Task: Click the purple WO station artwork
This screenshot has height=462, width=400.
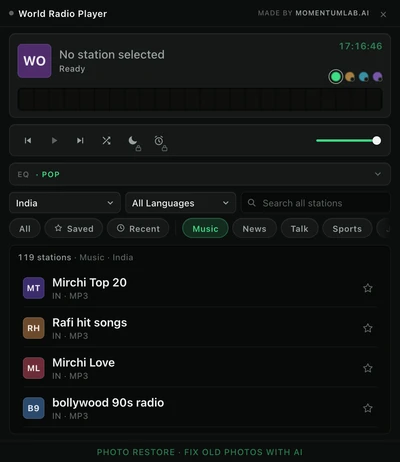Action: (x=34, y=61)
